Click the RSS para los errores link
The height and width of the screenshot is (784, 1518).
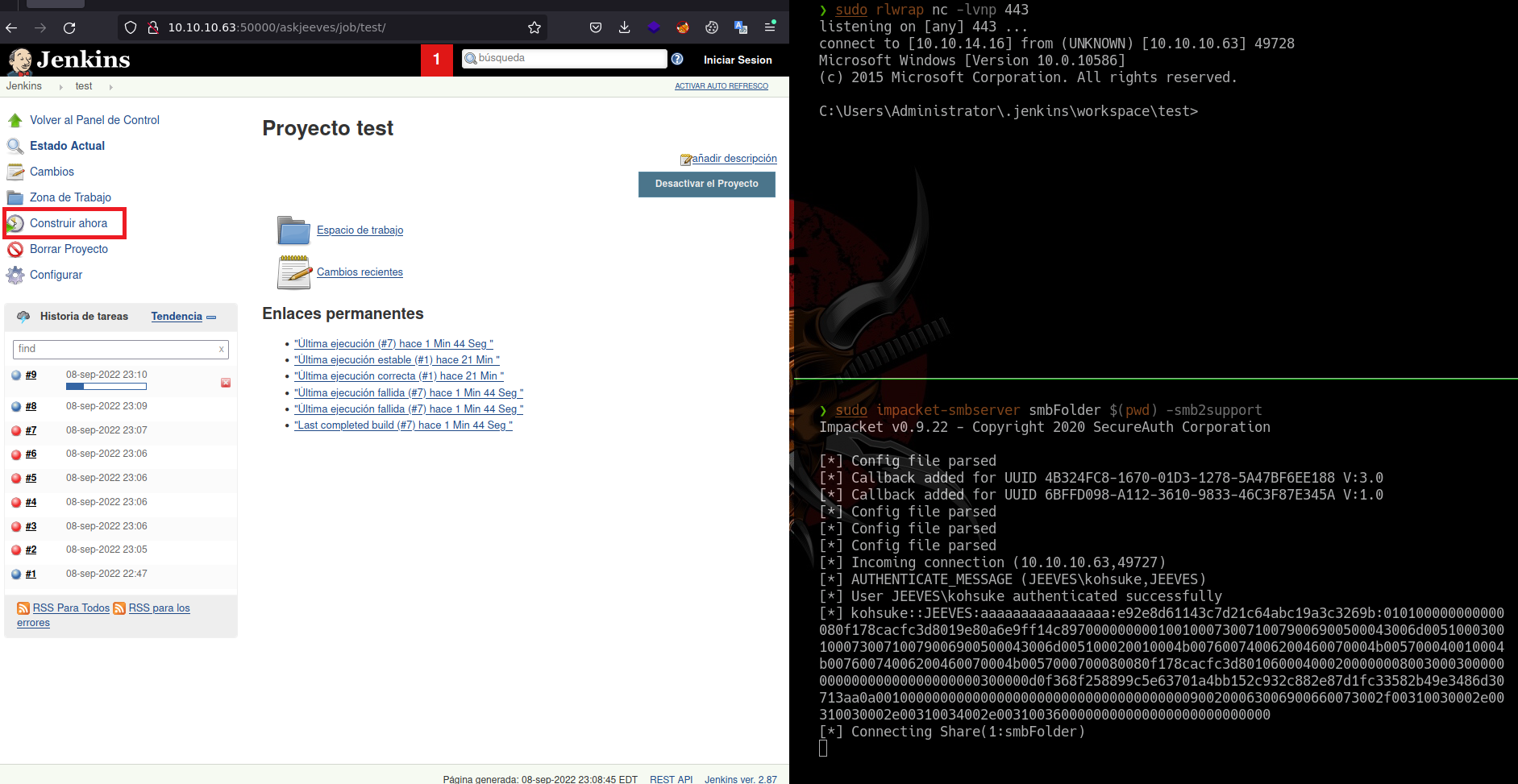(159, 608)
